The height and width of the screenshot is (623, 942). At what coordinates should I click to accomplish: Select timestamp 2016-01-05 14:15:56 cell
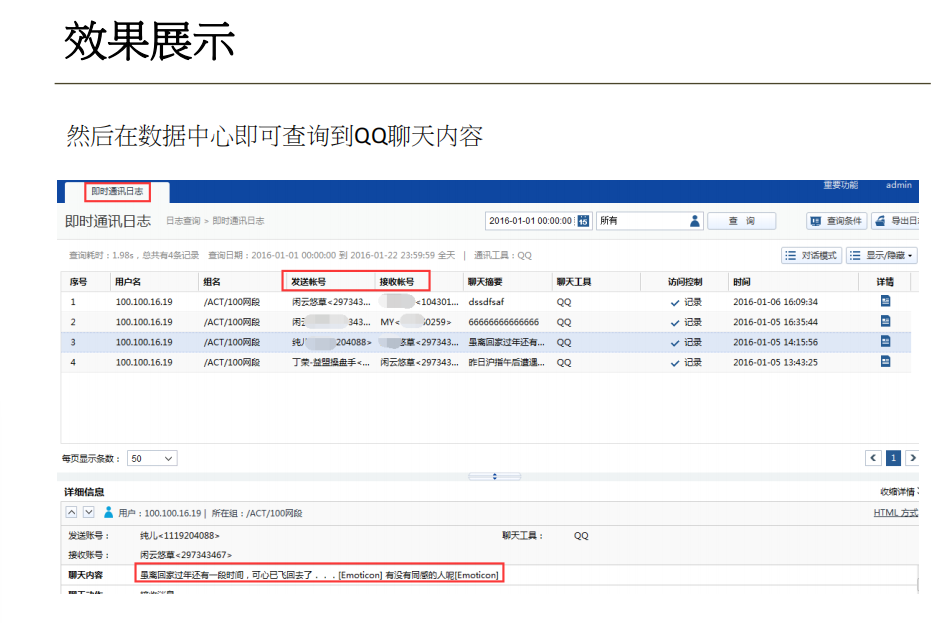click(775, 342)
